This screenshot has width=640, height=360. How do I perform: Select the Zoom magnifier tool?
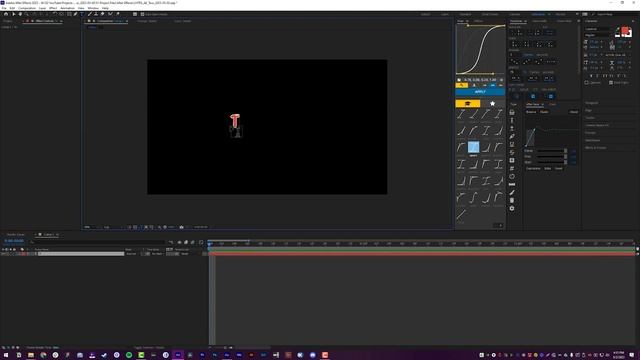[x=27, y=14]
